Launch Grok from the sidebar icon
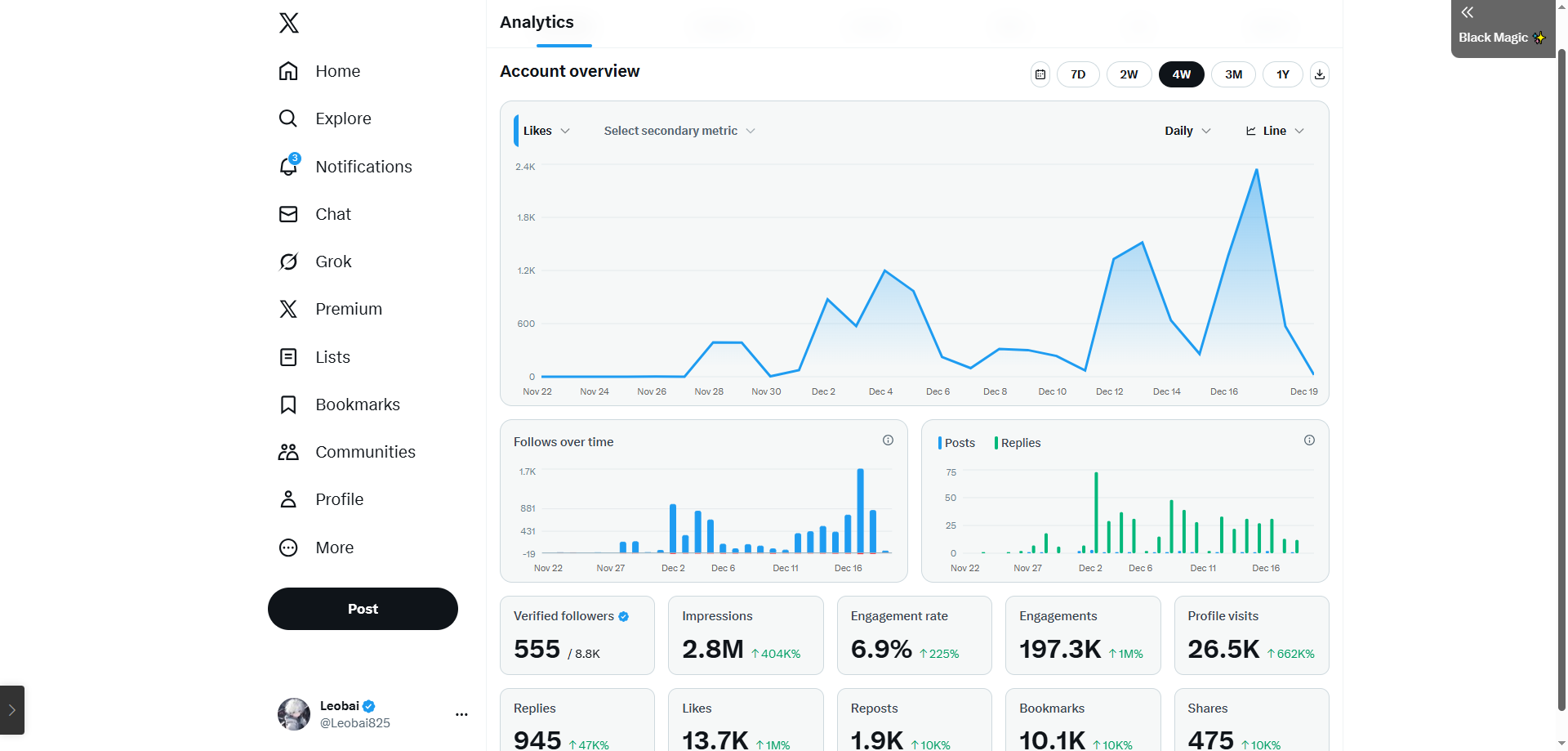This screenshot has width=1568, height=751. (x=288, y=262)
